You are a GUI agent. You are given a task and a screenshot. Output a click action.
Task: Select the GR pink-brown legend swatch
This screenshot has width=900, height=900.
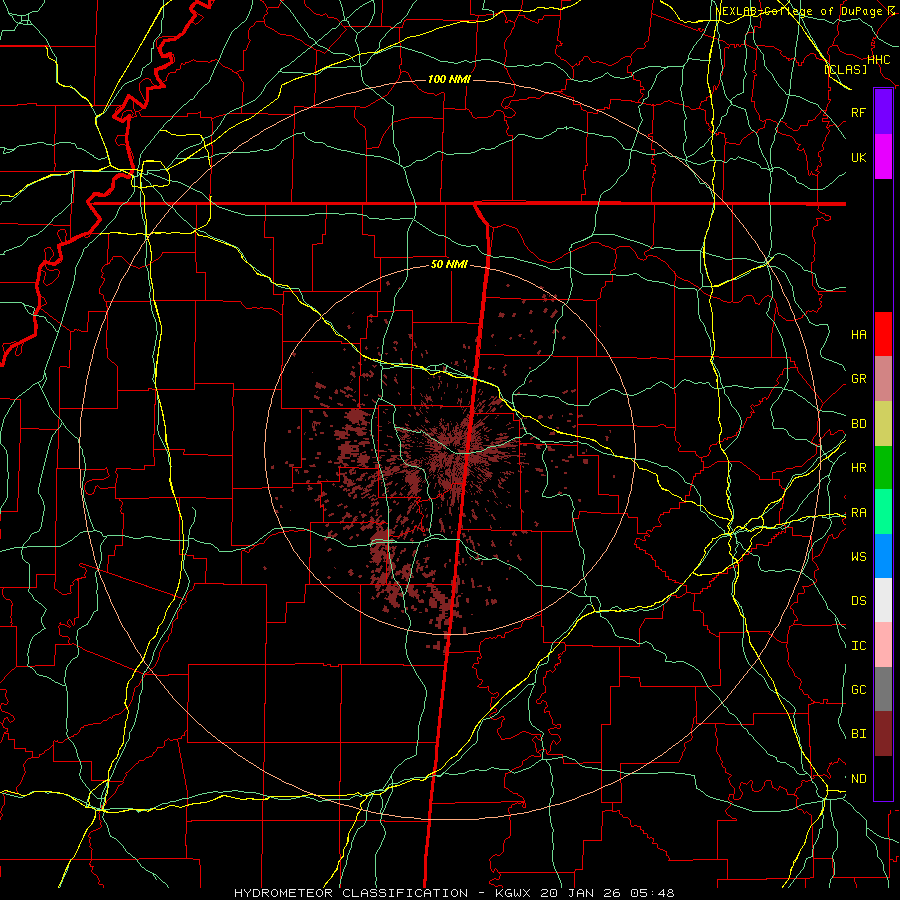coord(883,379)
